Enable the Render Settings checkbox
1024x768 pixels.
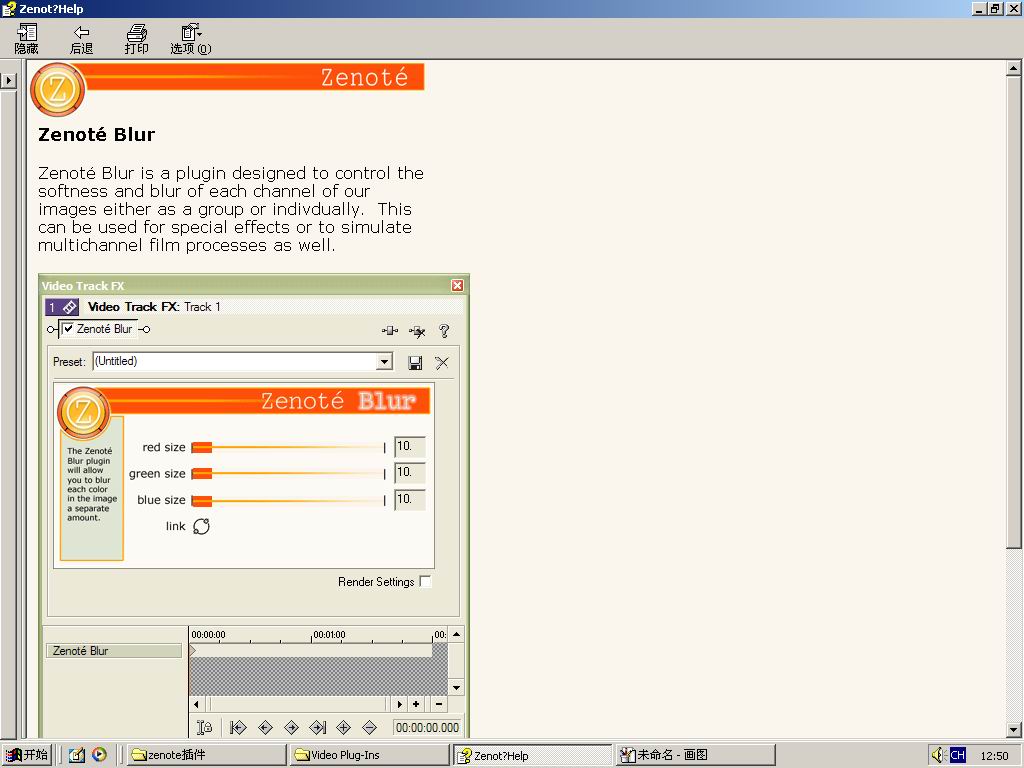[425, 581]
